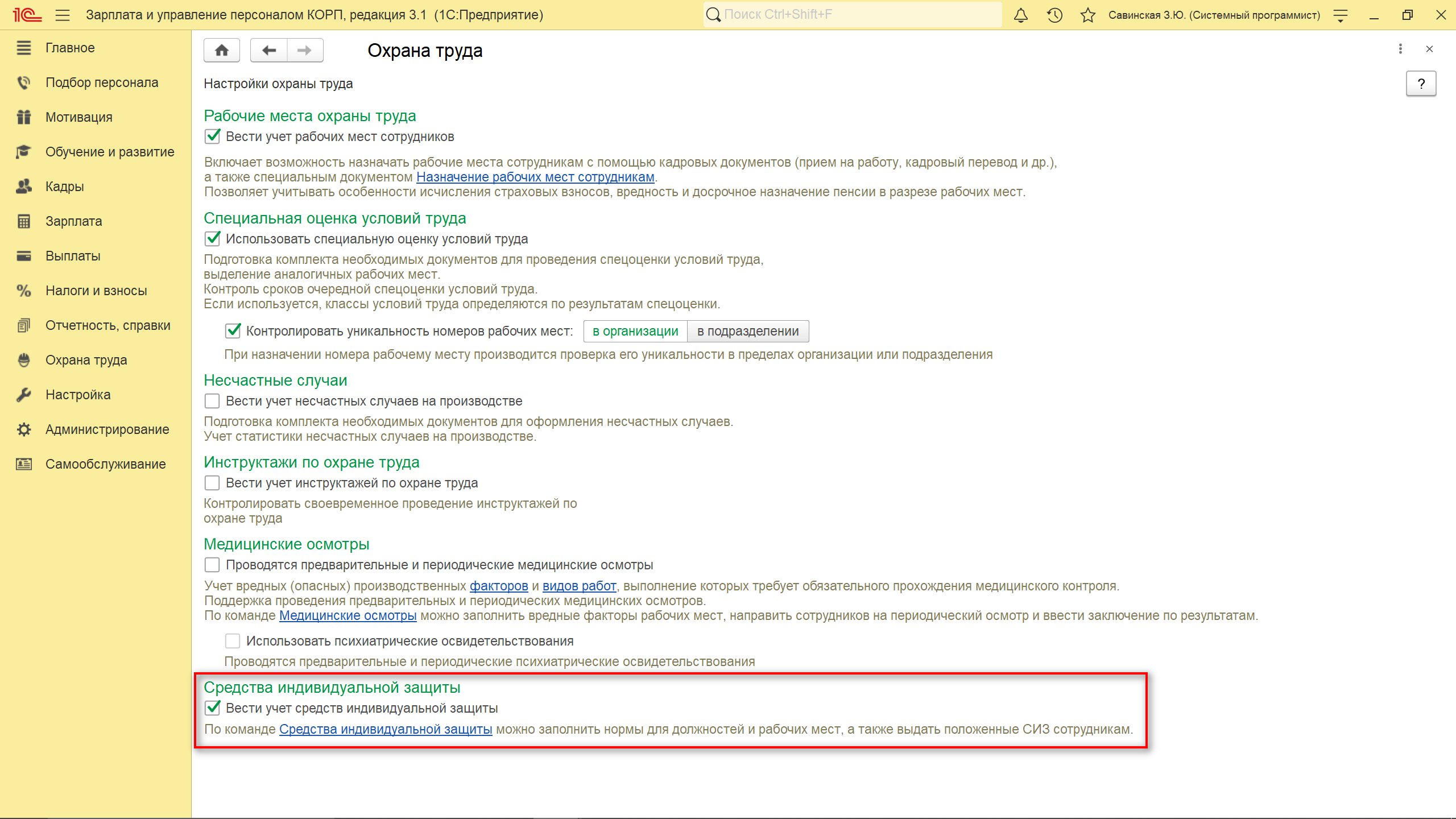Uncheck personal protective equipment tracking checkbox
The height and width of the screenshot is (819, 1456).
(212, 708)
